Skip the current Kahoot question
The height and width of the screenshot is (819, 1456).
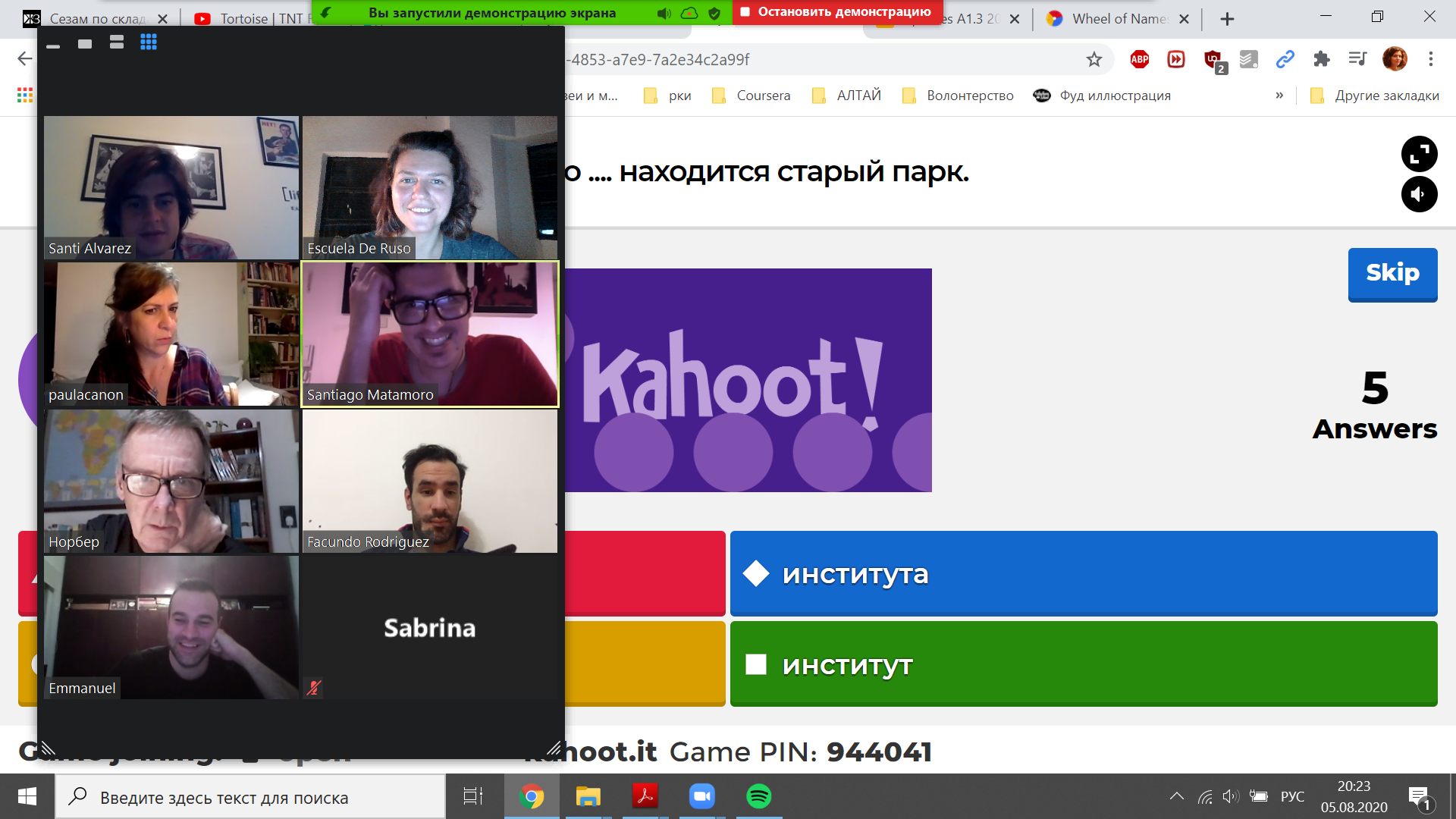coord(1392,274)
